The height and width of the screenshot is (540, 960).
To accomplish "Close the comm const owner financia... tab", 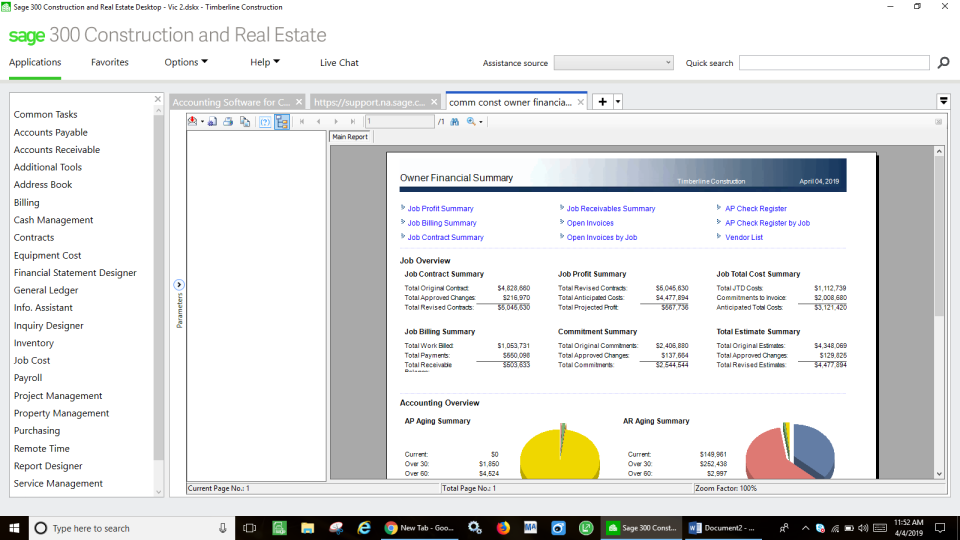I will click(580, 102).
